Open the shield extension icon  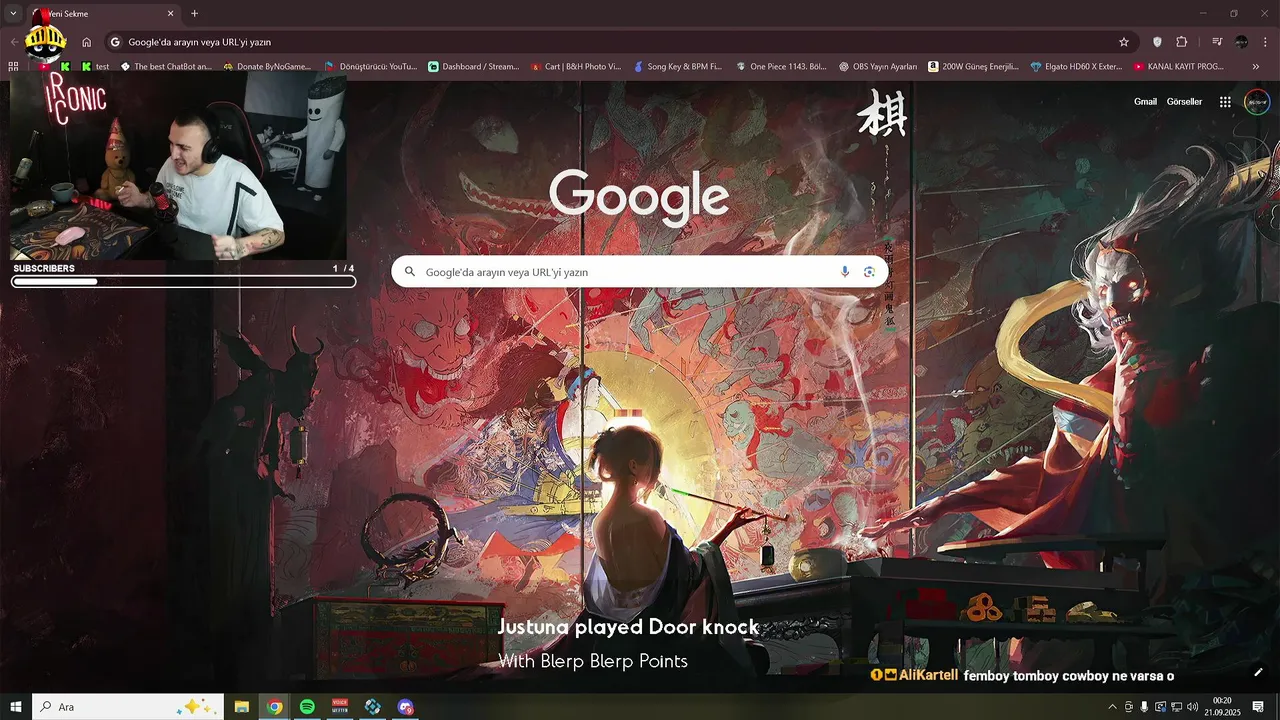(x=1158, y=42)
